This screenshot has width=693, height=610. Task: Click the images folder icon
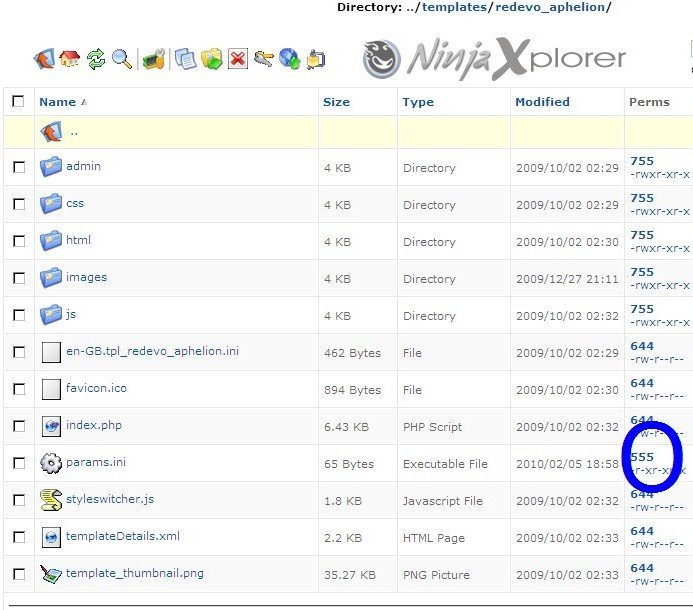tap(51, 278)
